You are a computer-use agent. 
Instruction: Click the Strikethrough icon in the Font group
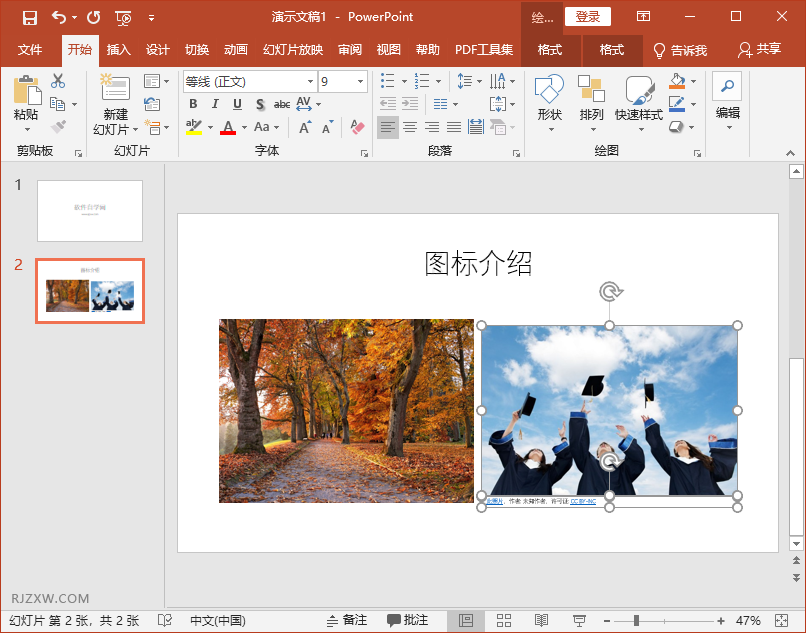pyautogui.click(x=280, y=103)
